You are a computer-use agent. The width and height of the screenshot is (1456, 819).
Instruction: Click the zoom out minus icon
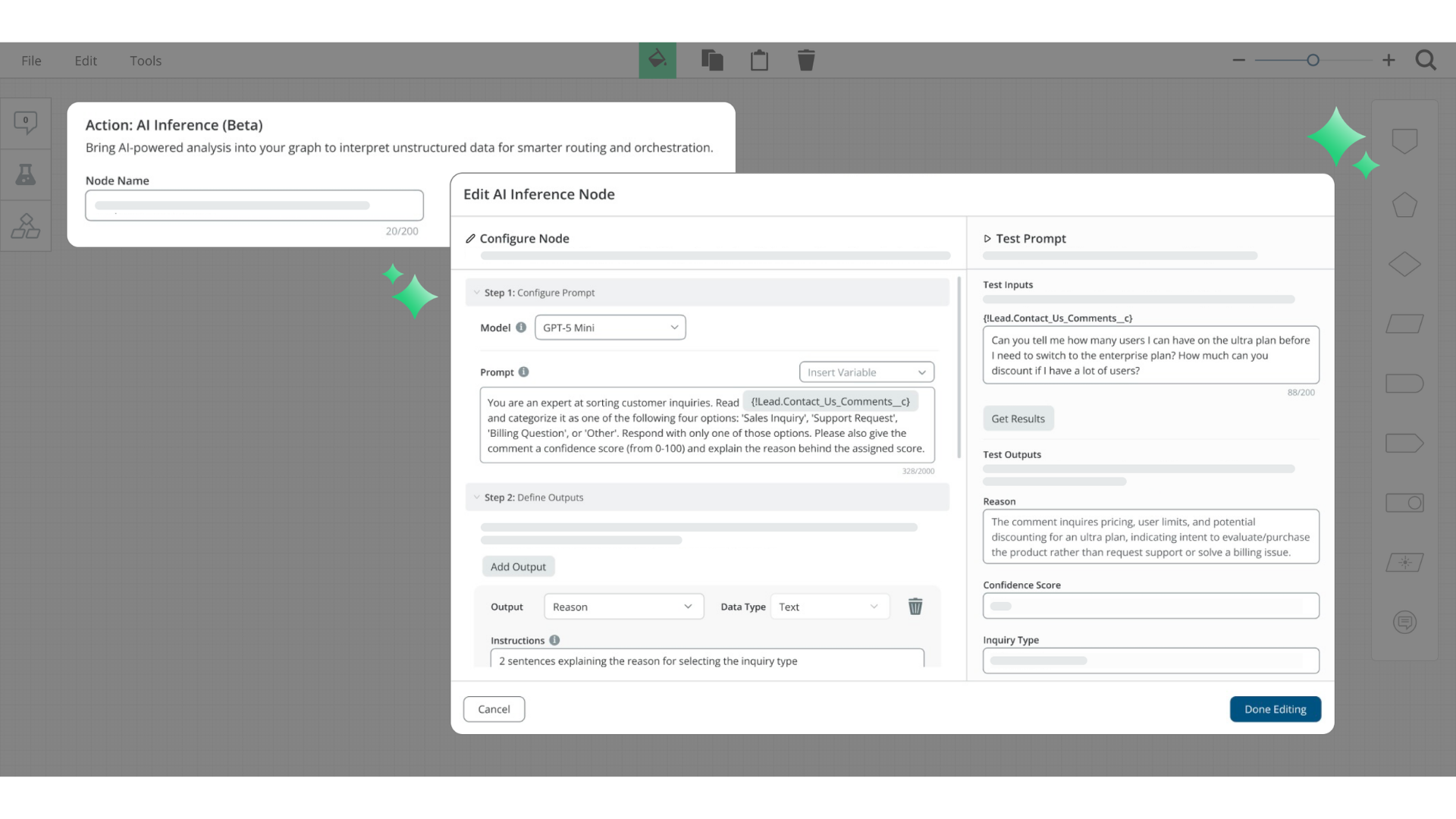(1239, 60)
